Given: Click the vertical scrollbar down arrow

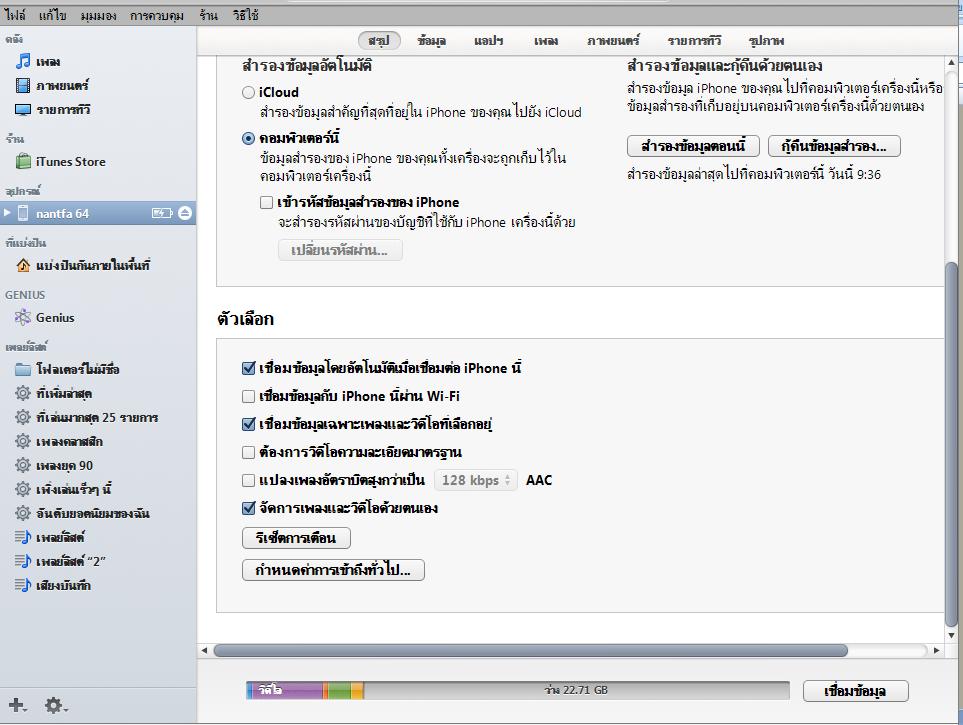Looking at the screenshot, I should [x=951, y=635].
